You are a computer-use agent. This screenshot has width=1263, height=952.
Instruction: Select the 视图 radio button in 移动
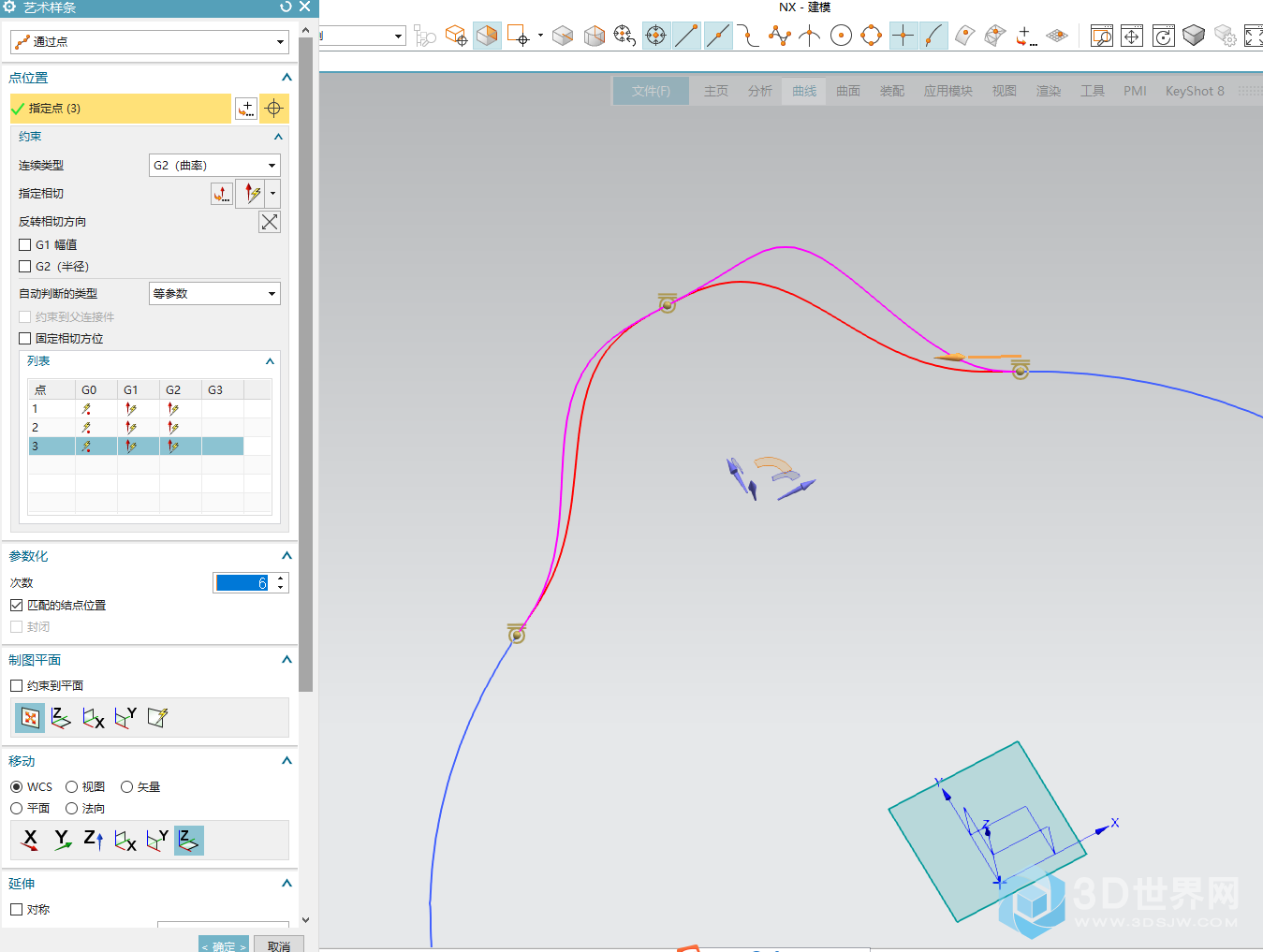click(71, 786)
